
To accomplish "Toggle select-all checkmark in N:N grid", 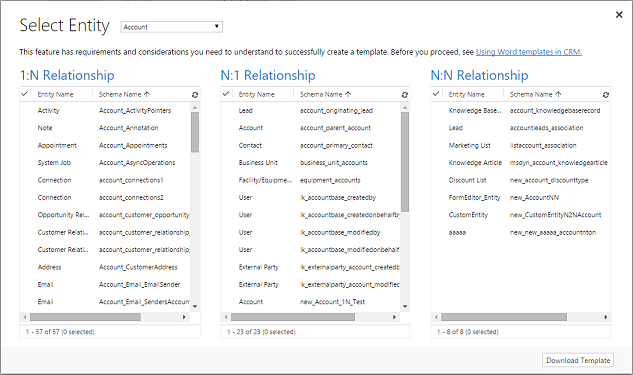I will pos(436,94).
